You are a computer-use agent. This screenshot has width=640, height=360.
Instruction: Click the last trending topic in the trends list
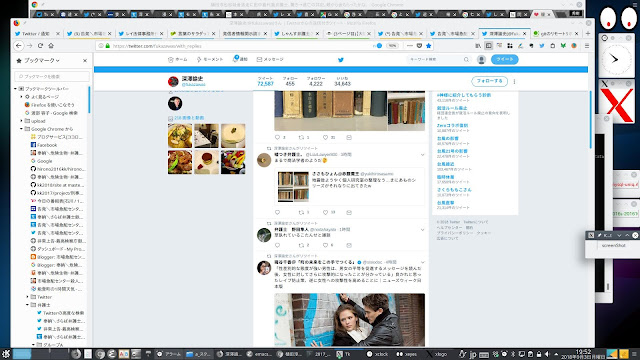[445, 203]
